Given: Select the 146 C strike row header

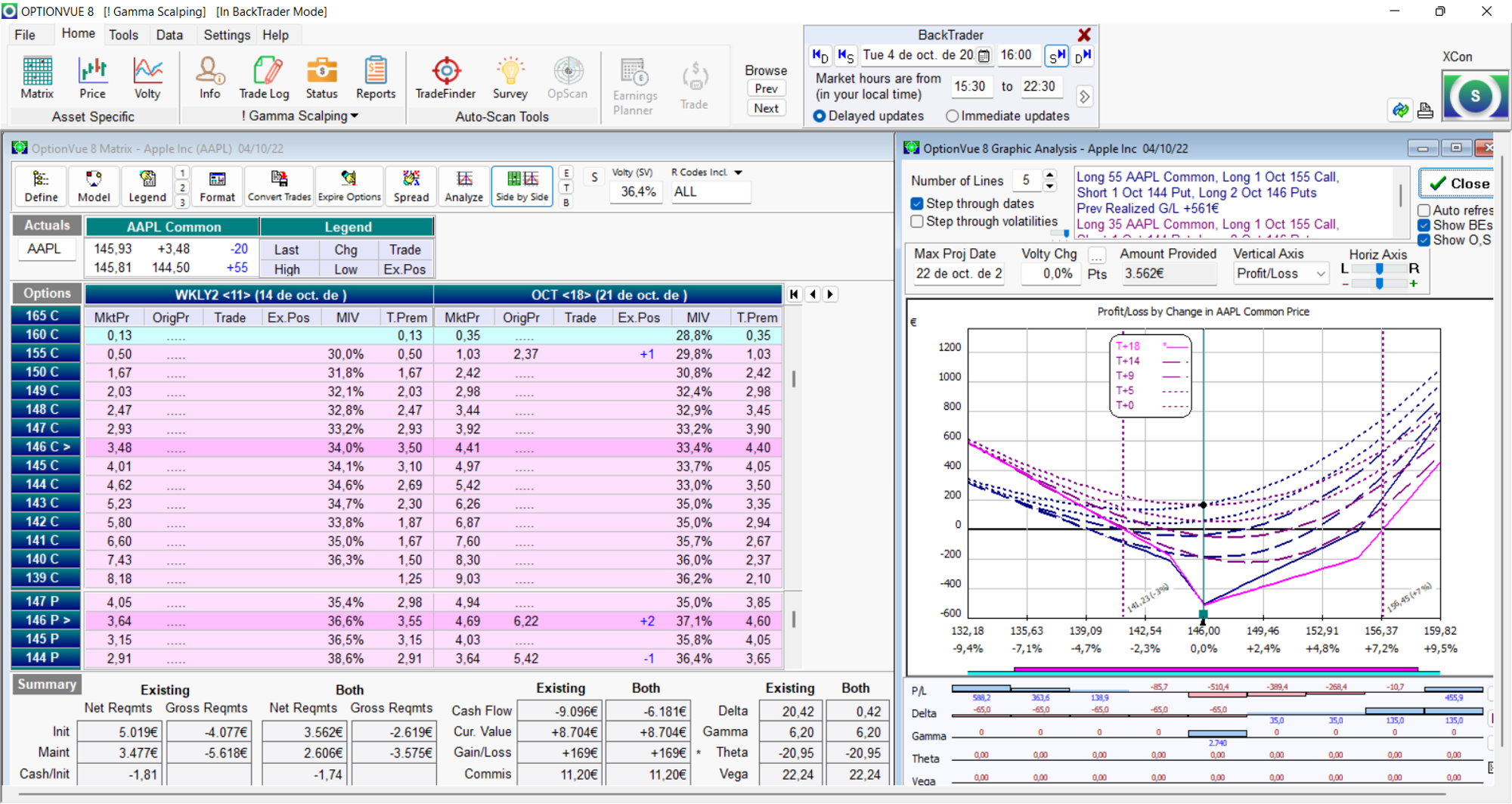Looking at the screenshot, I should click(47, 447).
